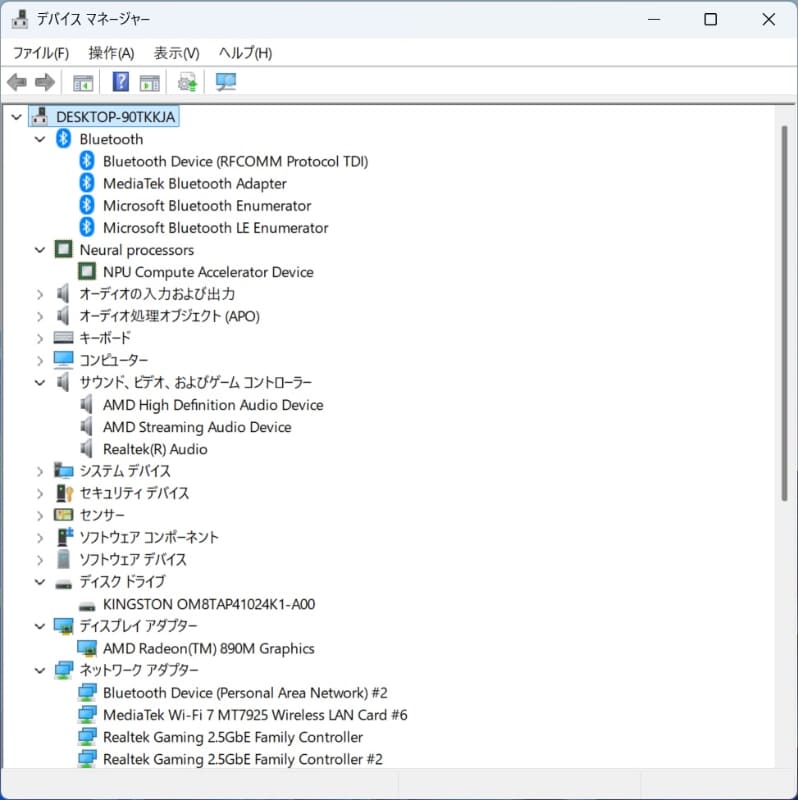The height and width of the screenshot is (800, 798).
Task: Click the monitor icon of コンピューター
Action: pyautogui.click(x=63, y=360)
